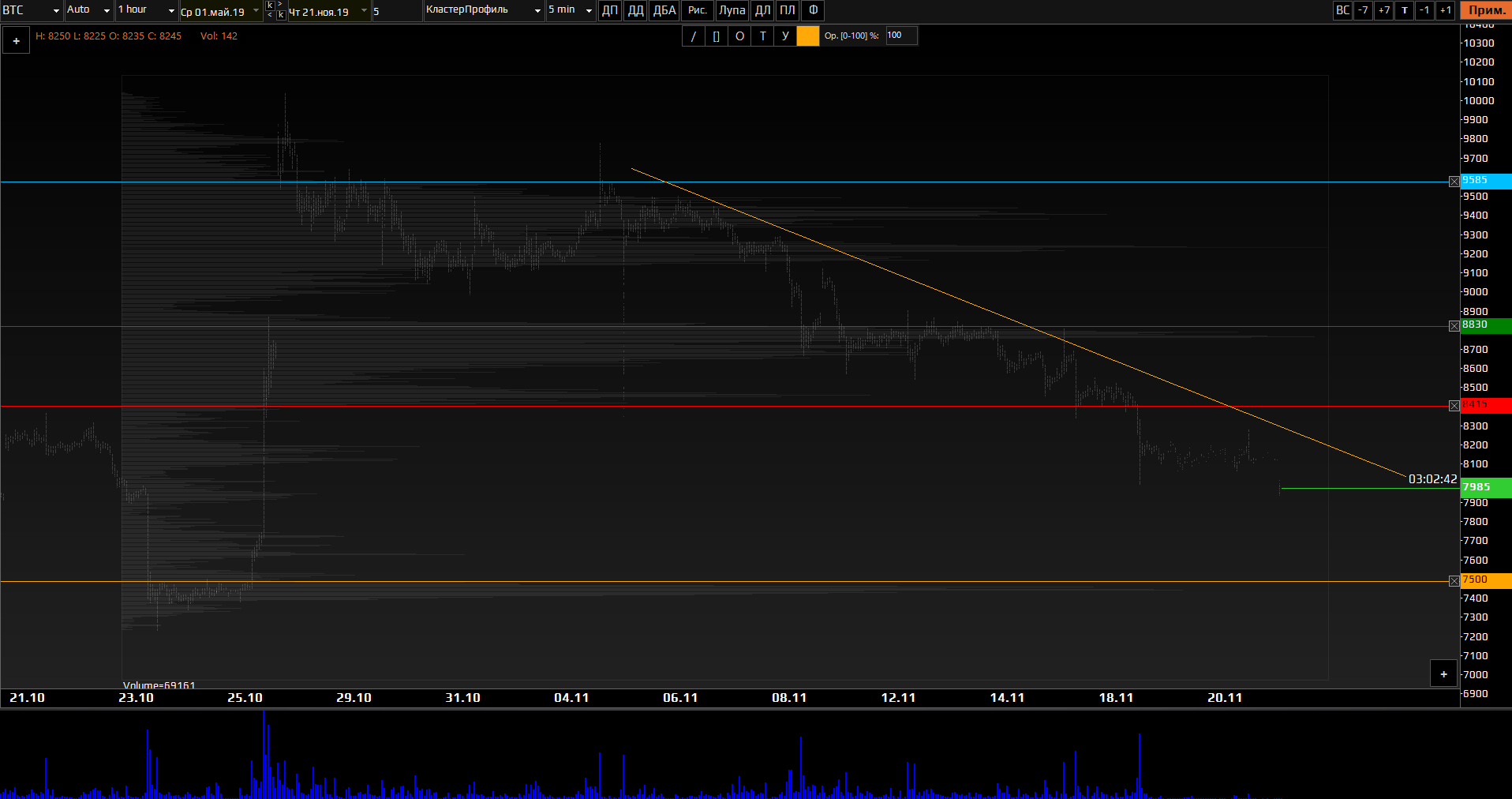Select the line drawing tool
Screen dimensions: 1512x799
(693, 36)
